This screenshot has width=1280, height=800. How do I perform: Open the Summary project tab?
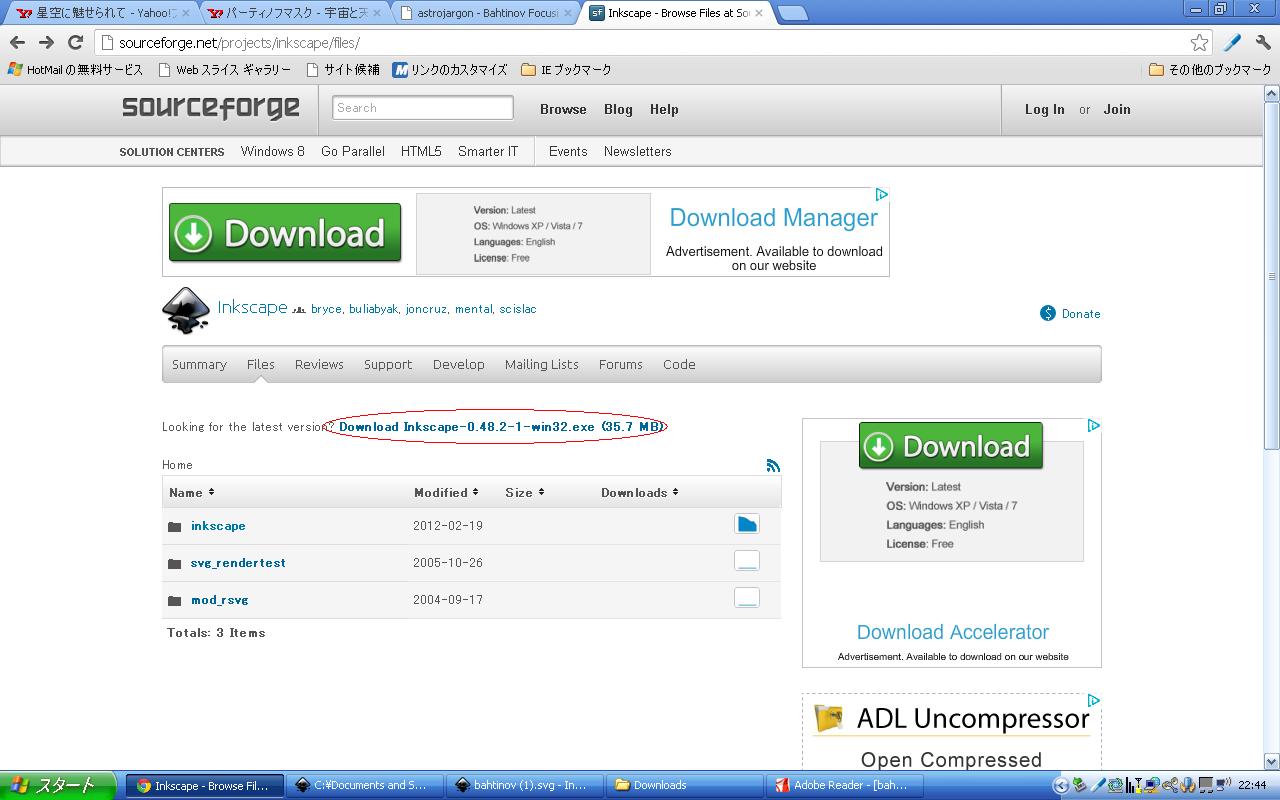tap(199, 364)
